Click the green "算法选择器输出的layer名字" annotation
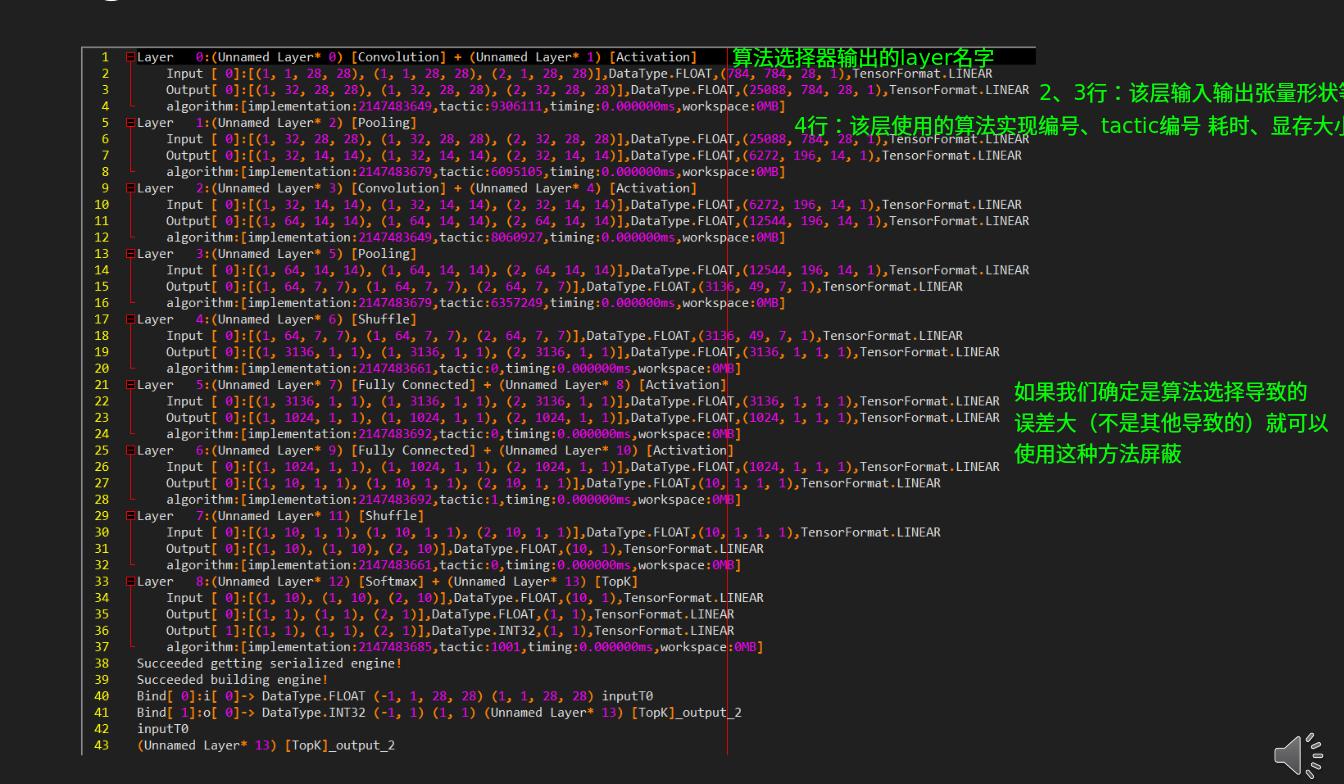This screenshot has height=784, width=1344. pyautogui.click(x=863, y=58)
